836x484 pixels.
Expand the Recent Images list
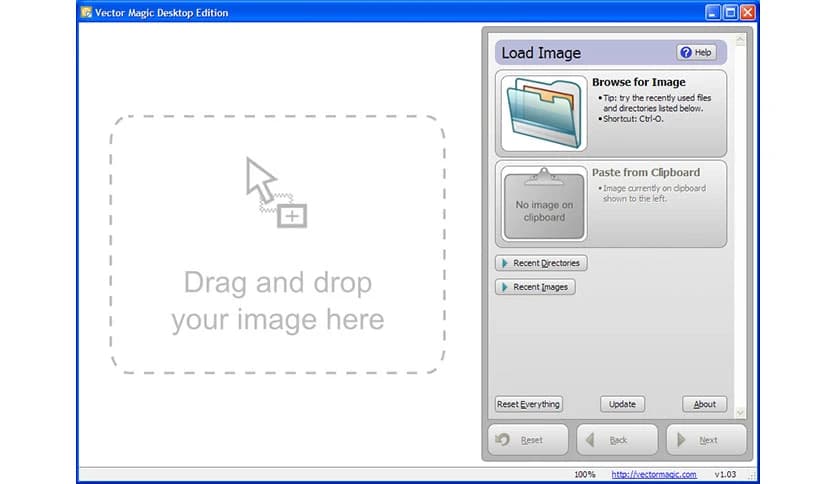[535, 287]
